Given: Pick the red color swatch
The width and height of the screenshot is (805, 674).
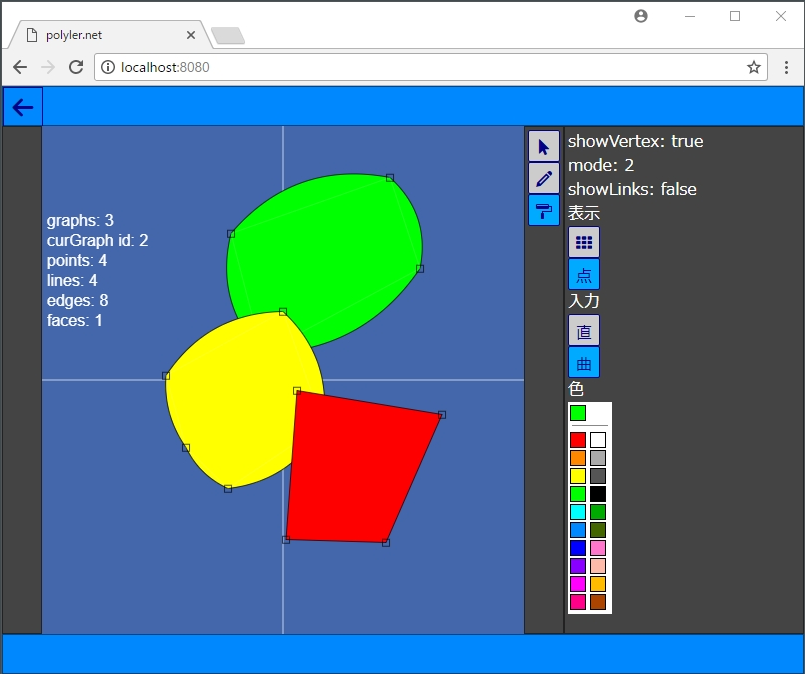Looking at the screenshot, I should click(x=578, y=440).
